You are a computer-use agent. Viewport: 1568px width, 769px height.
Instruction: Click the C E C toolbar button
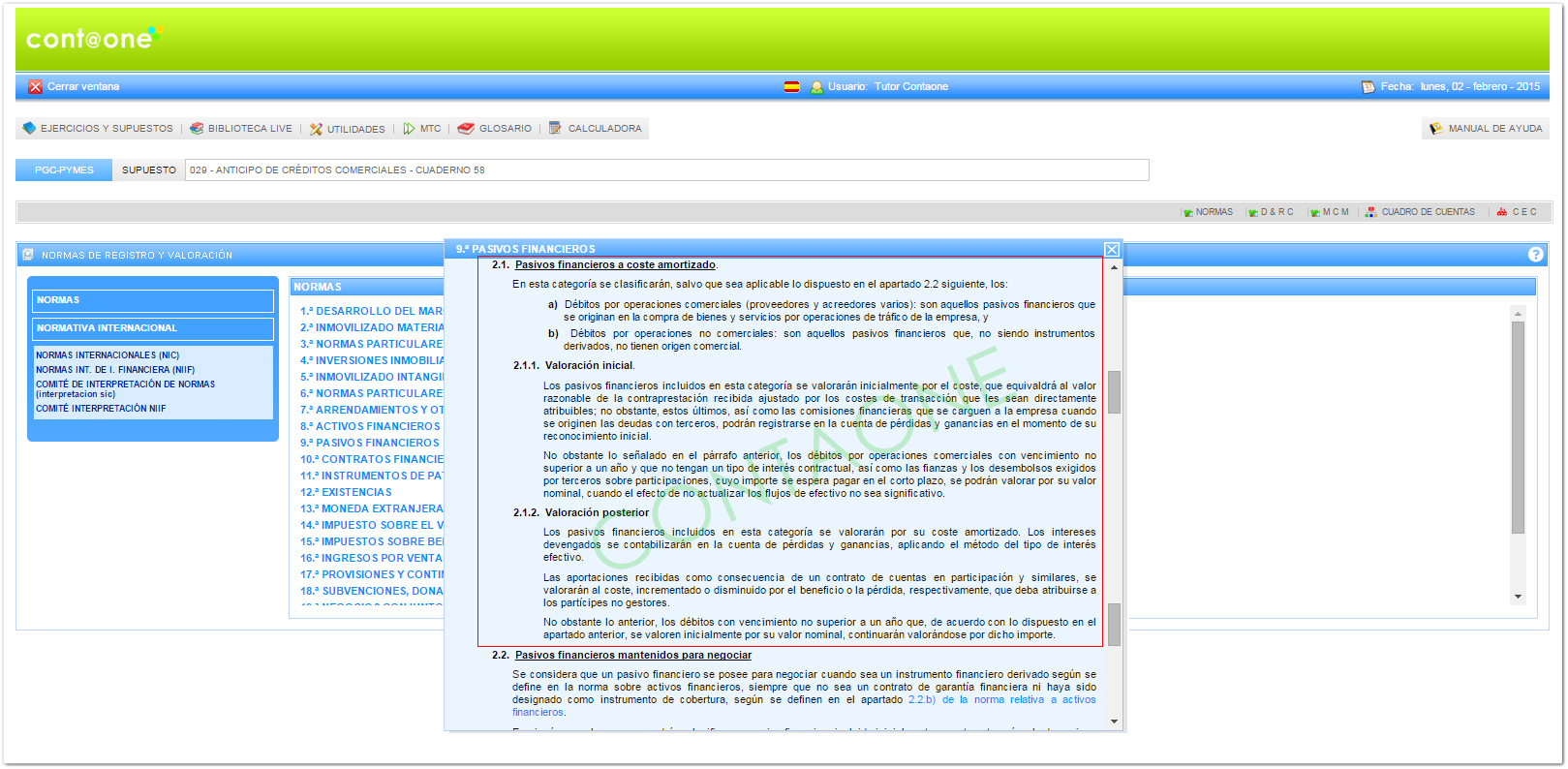(x=1517, y=212)
